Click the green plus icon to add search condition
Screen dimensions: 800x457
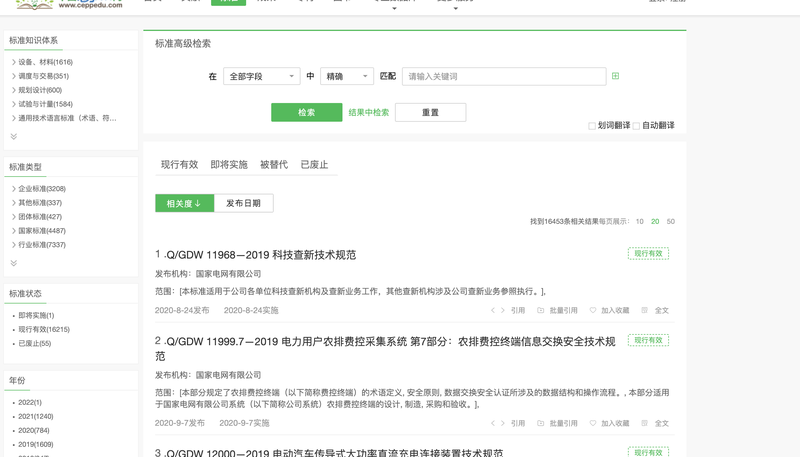point(615,76)
